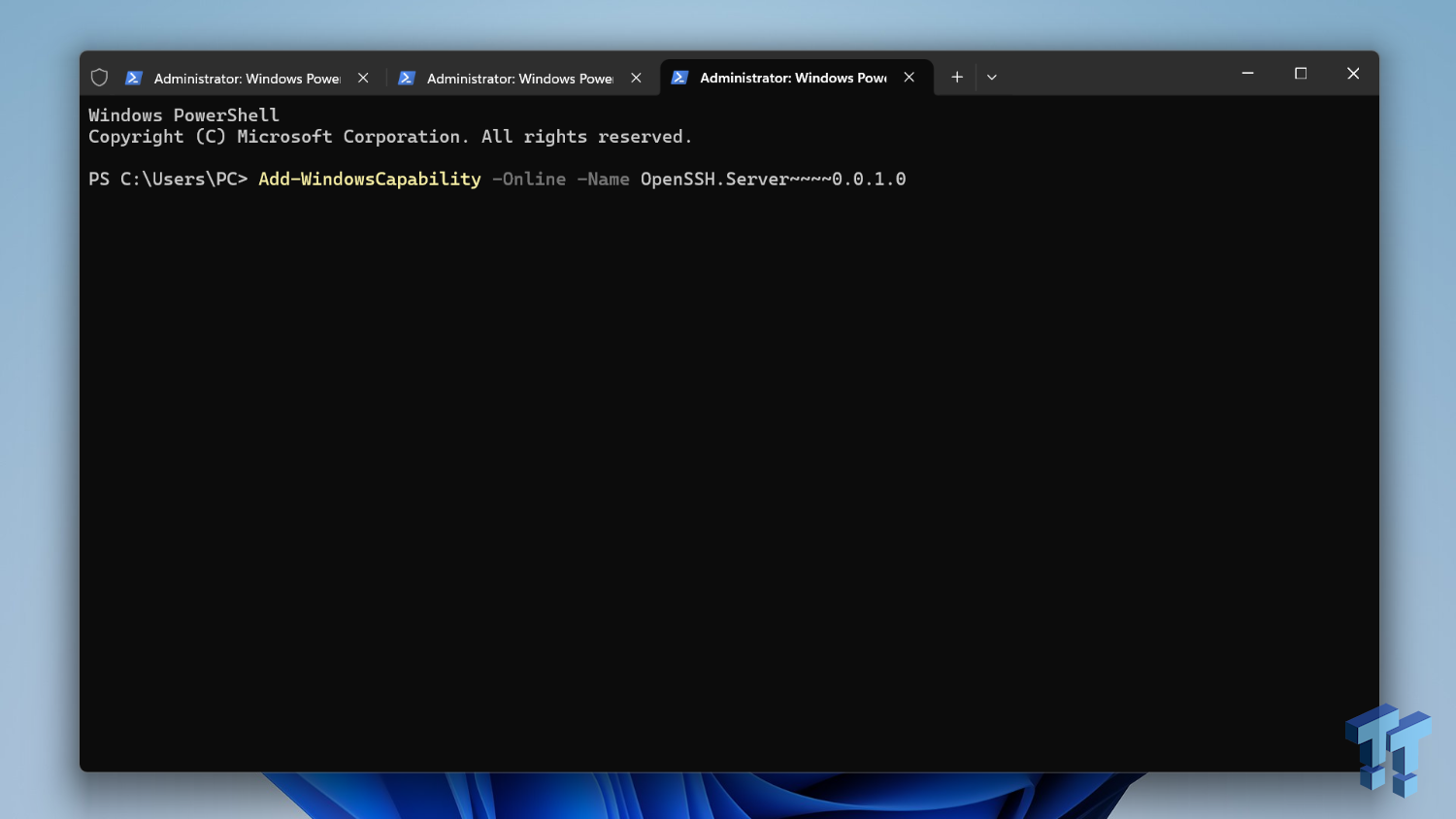Maximize the Terminal window
This screenshot has height=819, width=1456.
point(1301,74)
